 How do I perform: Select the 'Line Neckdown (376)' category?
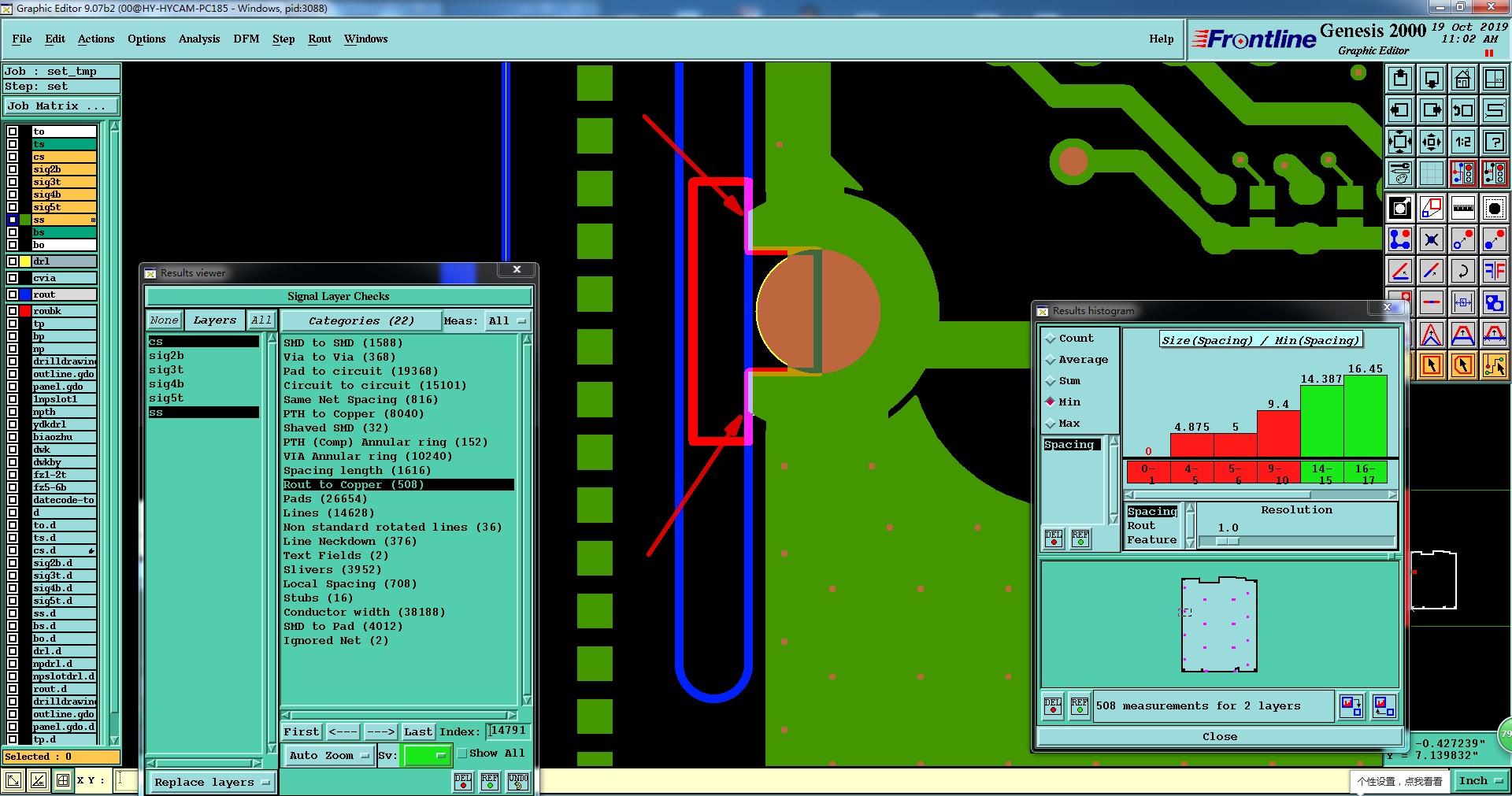click(350, 542)
